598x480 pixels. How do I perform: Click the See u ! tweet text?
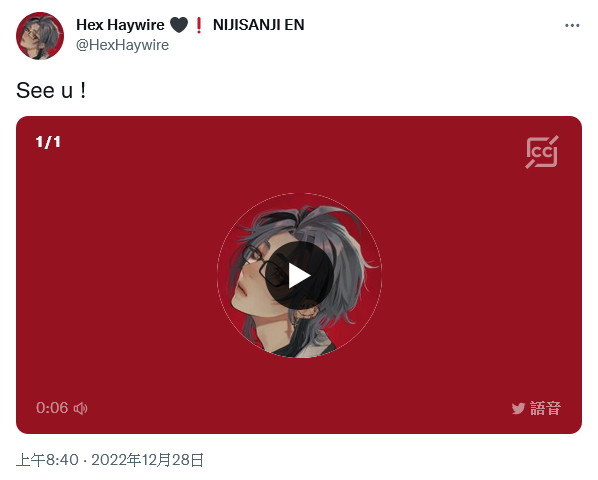(x=51, y=91)
